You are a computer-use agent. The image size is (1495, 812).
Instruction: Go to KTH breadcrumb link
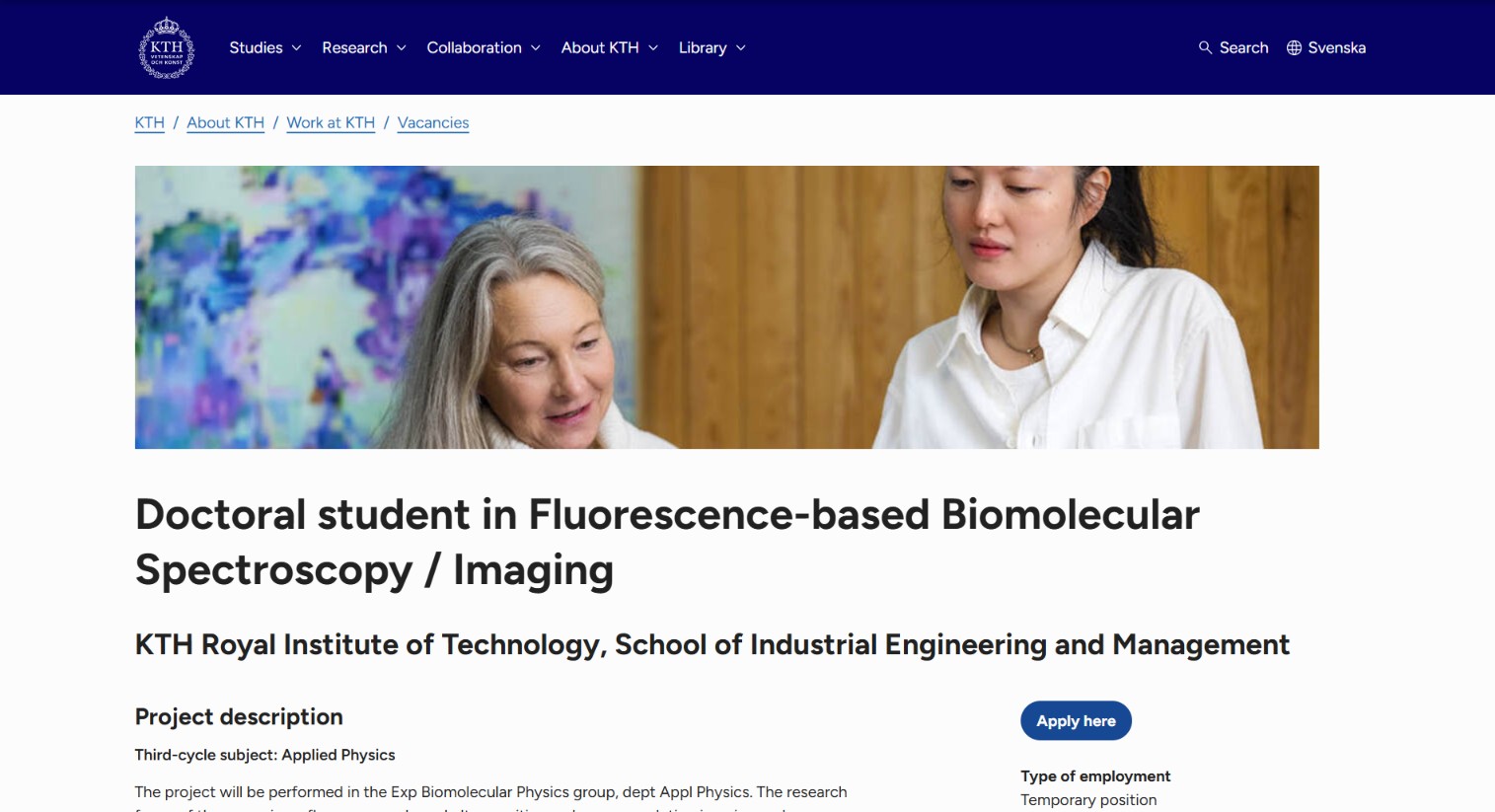[149, 122]
